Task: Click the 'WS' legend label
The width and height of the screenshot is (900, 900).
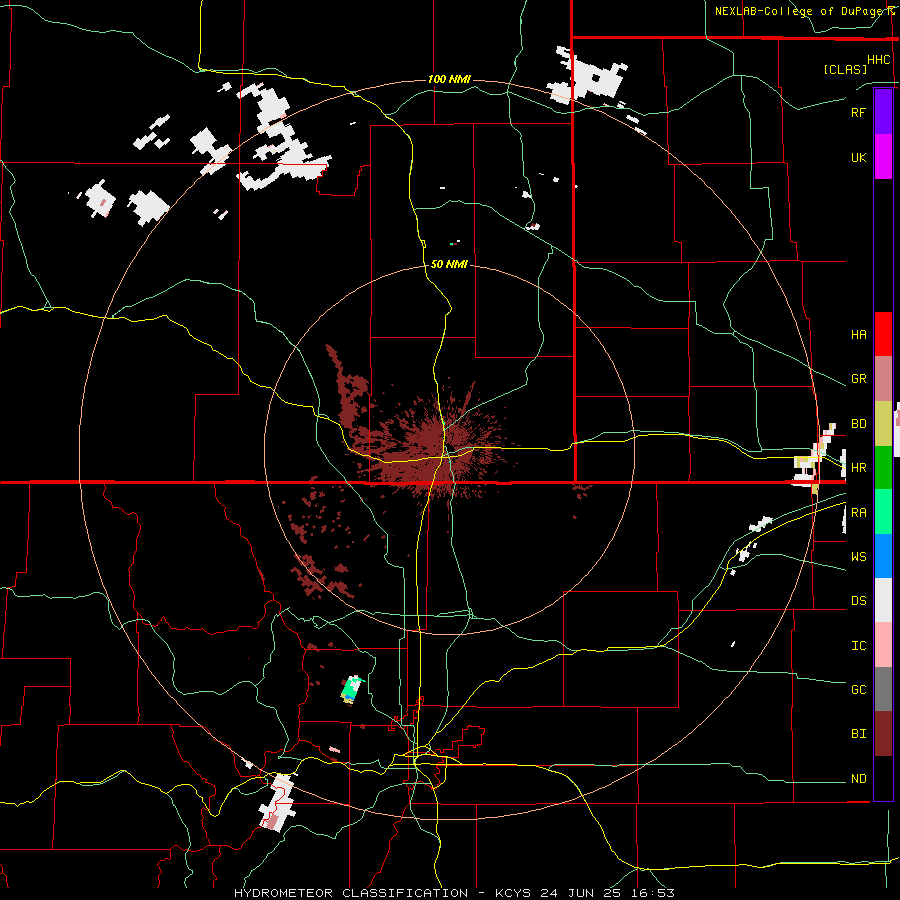Action: point(858,557)
